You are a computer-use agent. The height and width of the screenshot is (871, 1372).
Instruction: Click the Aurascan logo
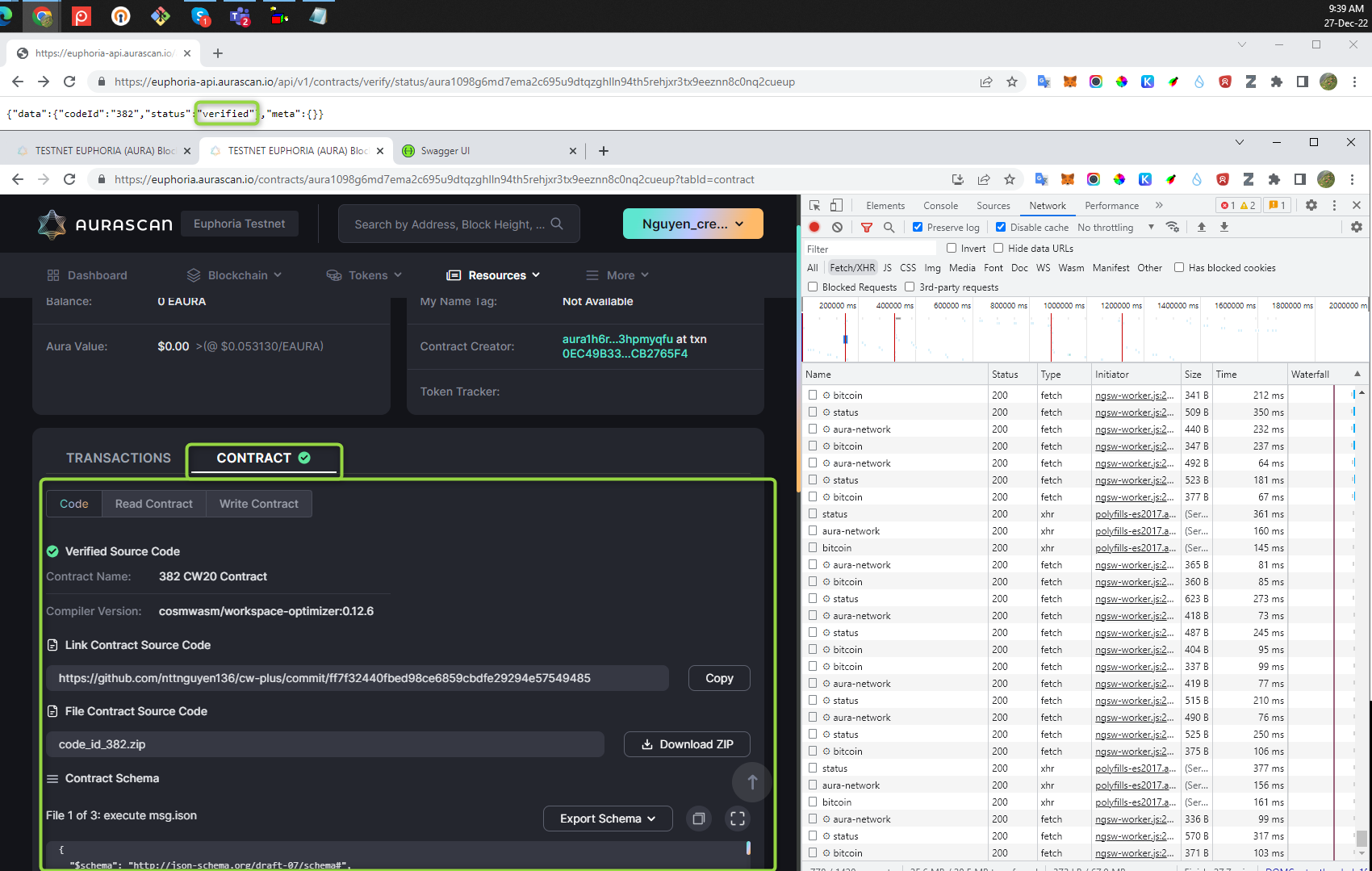105,224
